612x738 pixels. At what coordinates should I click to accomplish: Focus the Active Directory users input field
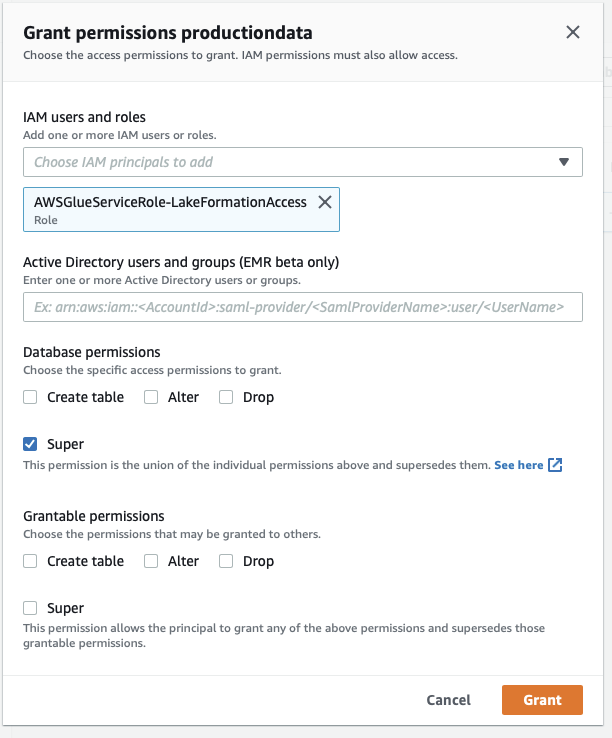[x=302, y=307]
